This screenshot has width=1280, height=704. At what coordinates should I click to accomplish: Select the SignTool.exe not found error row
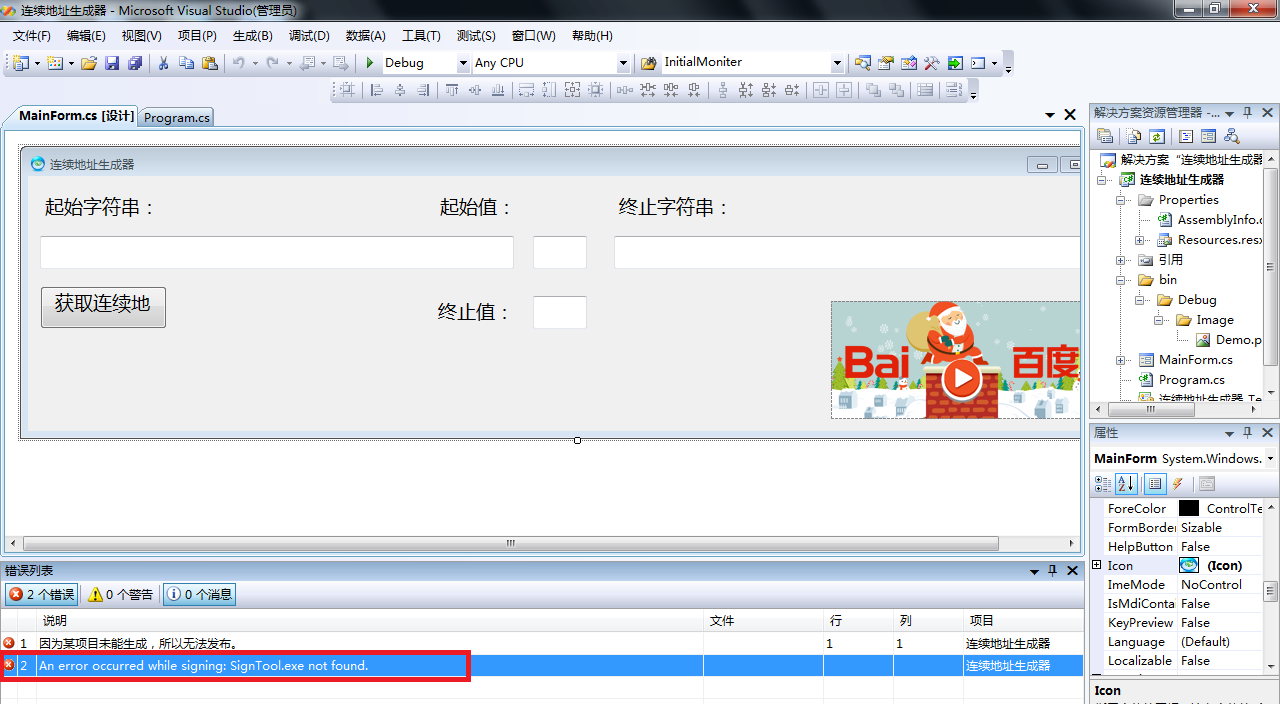[541, 665]
